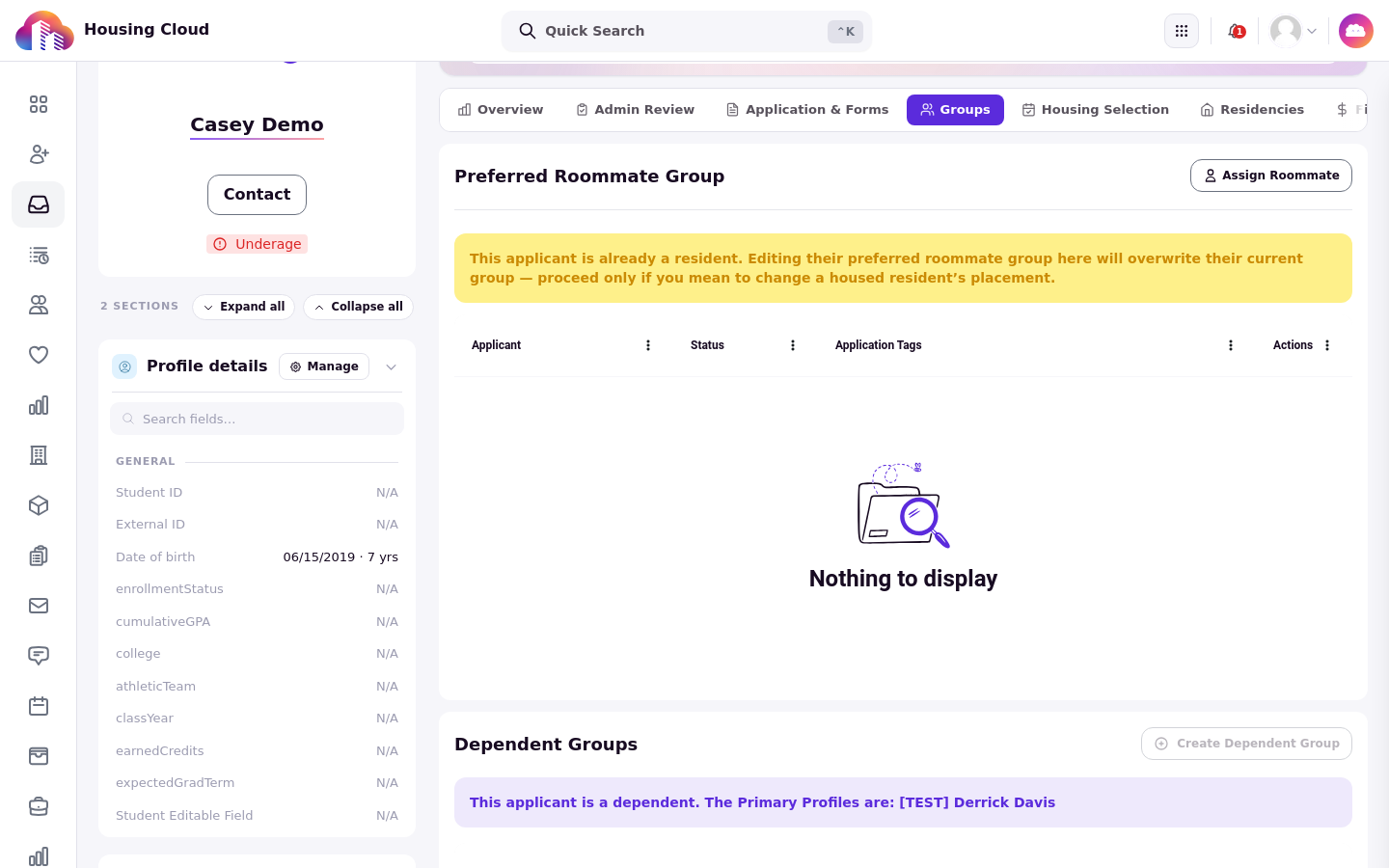Open the Application & Forms tab
The width and height of the screenshot is (1389, 868).
point(807,110)
